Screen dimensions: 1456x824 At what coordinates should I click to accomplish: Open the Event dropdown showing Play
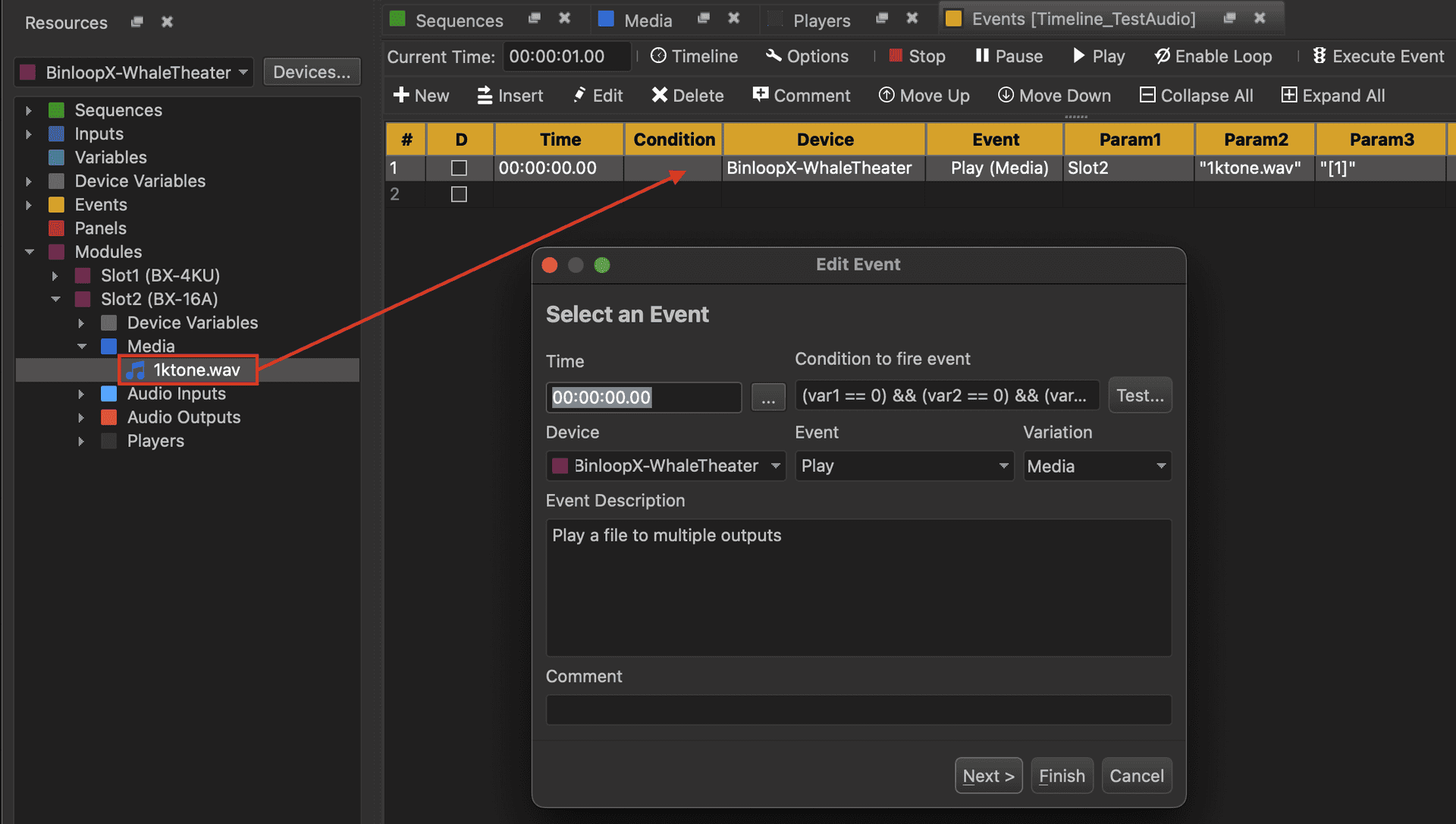click(904, 466)
